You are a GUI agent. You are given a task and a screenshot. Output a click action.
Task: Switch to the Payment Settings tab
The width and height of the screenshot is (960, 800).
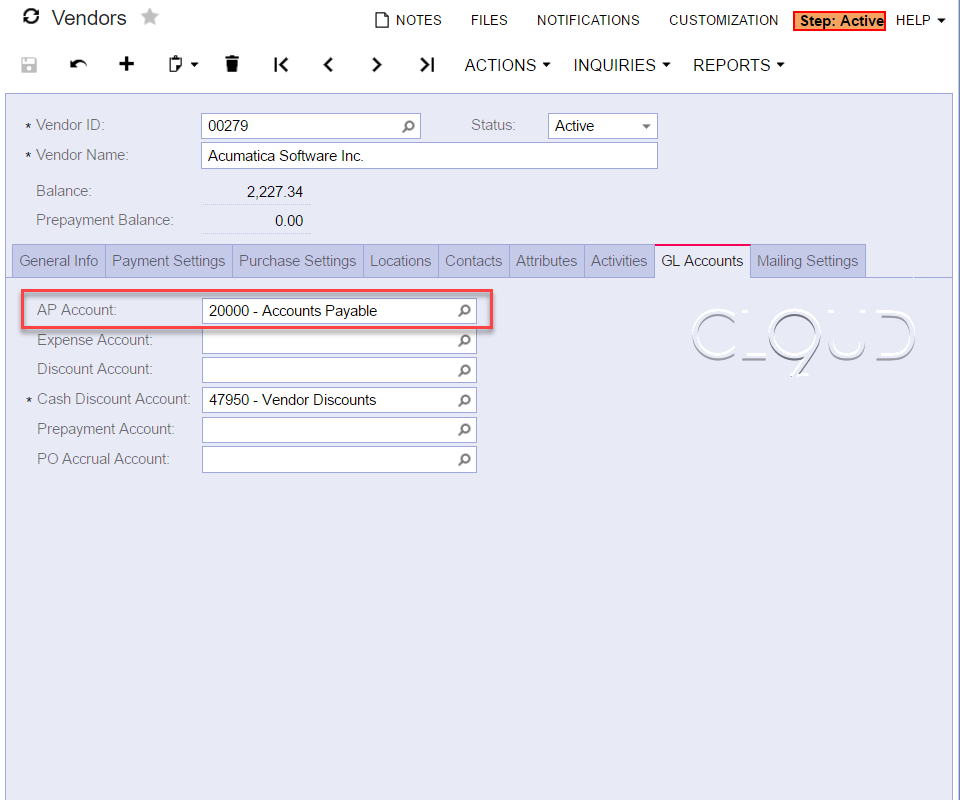tap(168, 261)
